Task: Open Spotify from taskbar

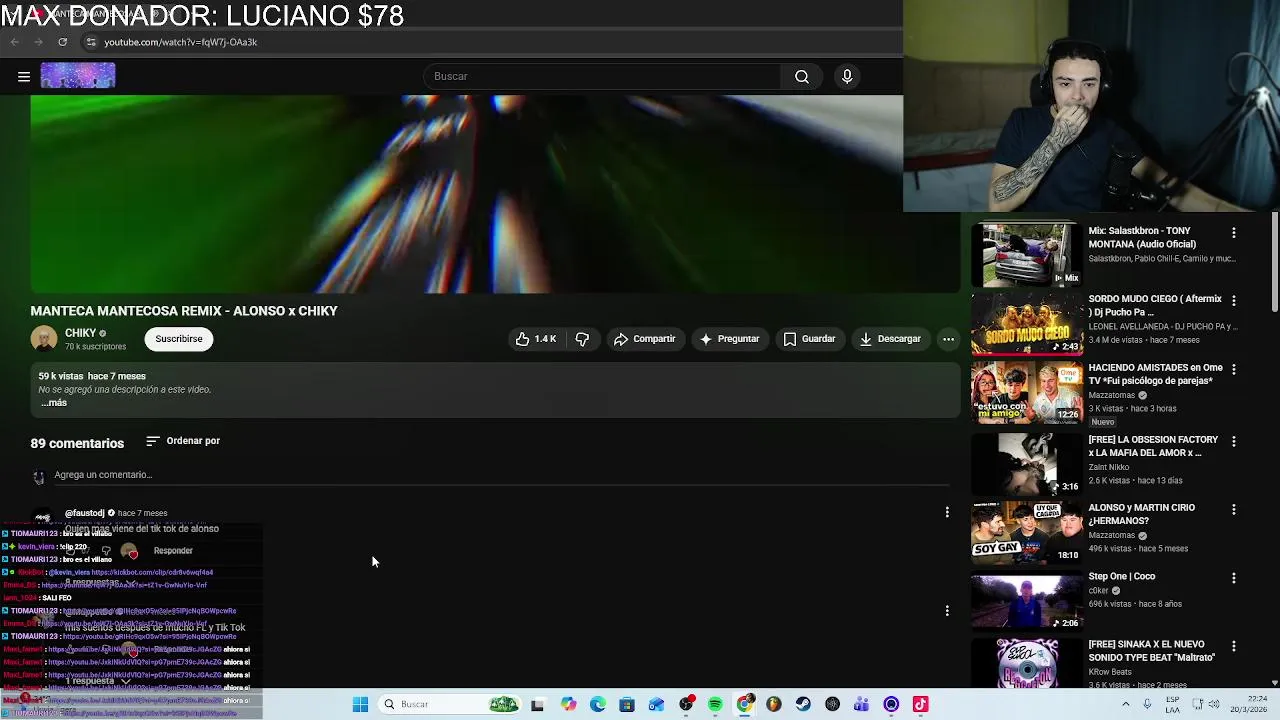Action: coord(715,704)
